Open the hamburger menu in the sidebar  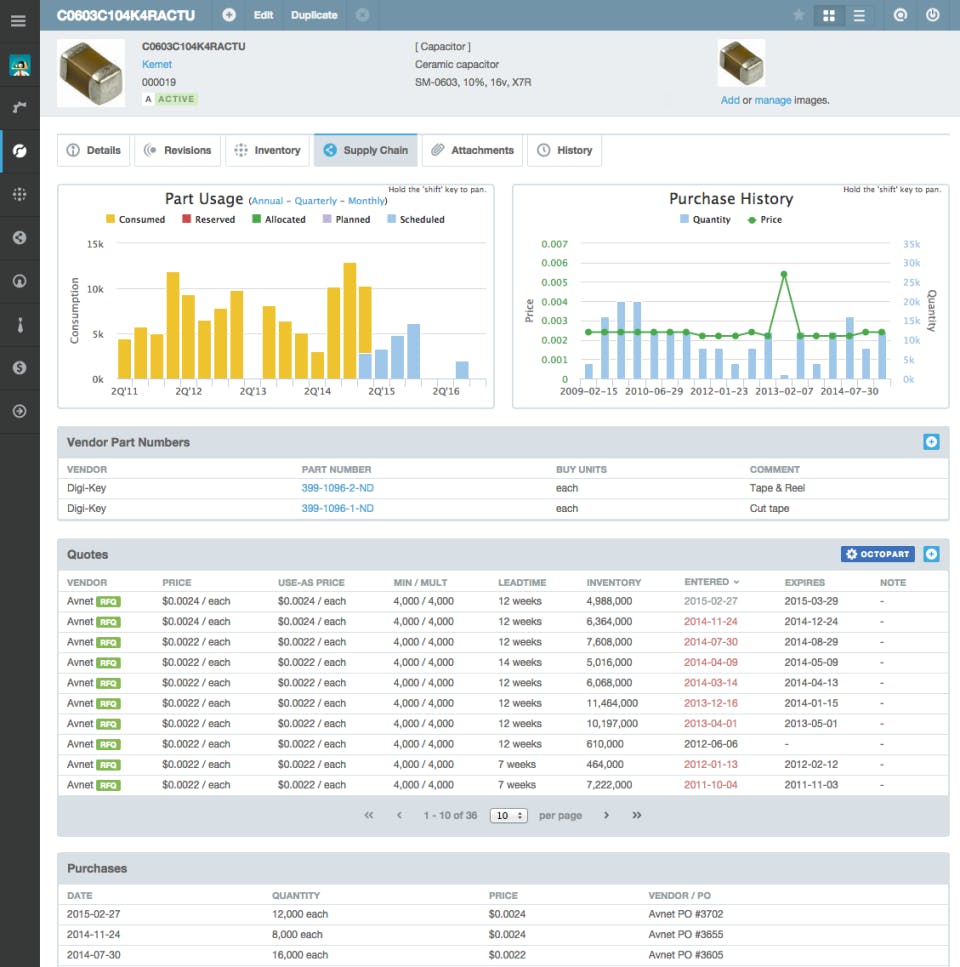pos(18,20)
